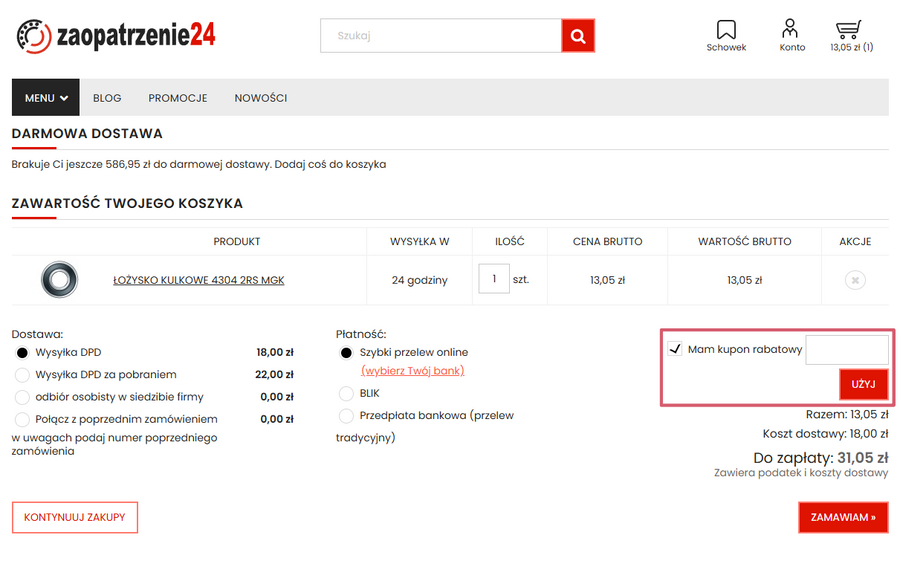
Task: Select odbiór osobisty w siedzibie firmy
Action: coord(22,397)
